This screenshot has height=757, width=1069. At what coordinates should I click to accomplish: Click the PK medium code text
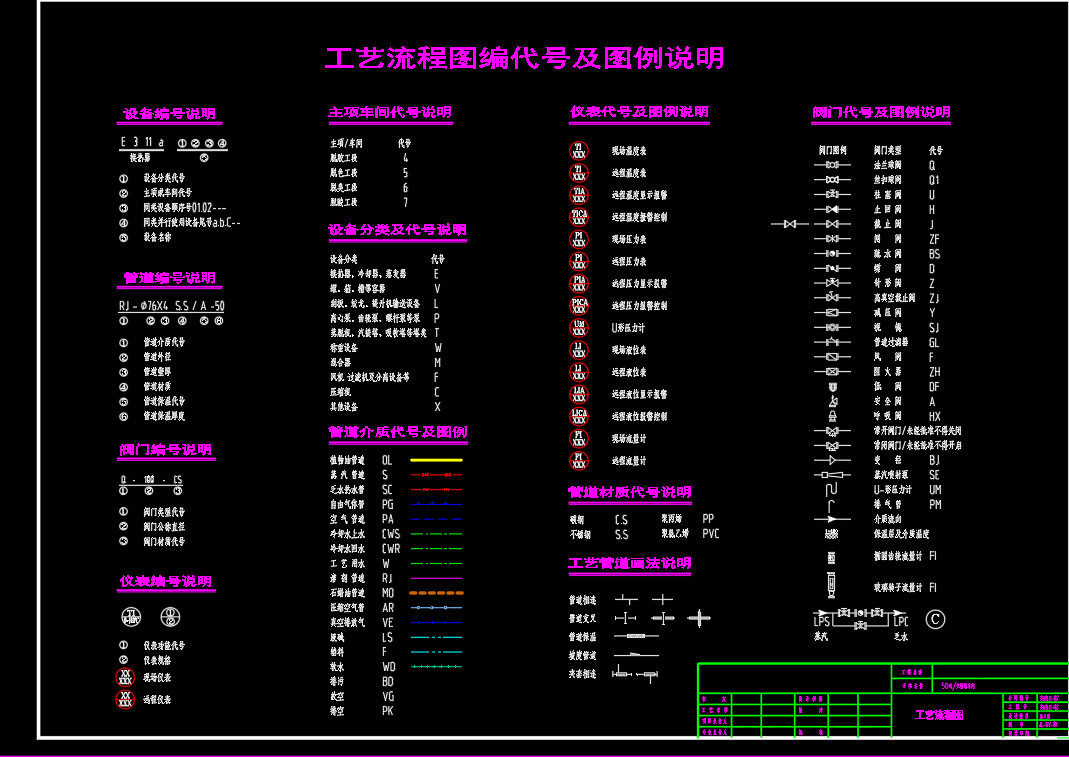tap(388, 711)
